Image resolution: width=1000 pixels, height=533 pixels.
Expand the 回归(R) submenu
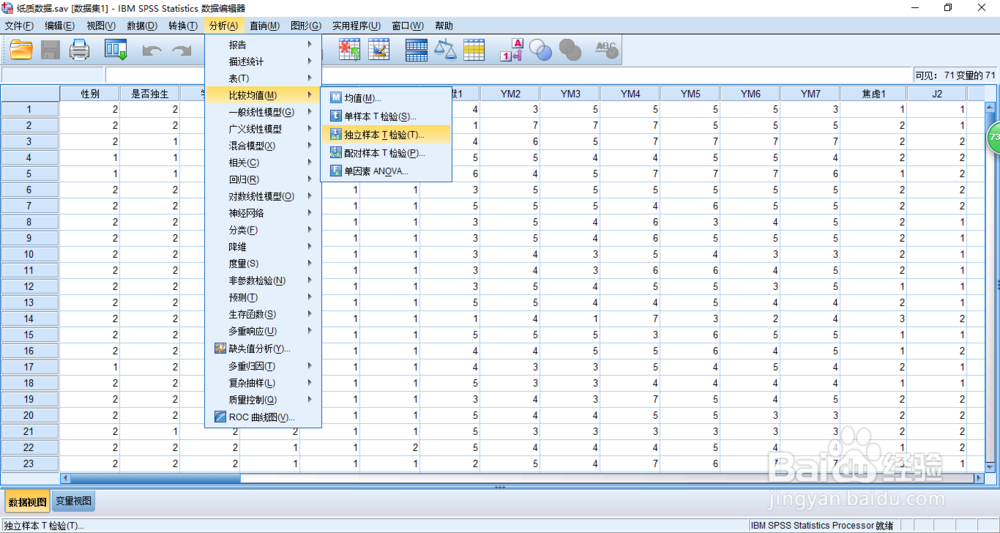coord(263,180)
